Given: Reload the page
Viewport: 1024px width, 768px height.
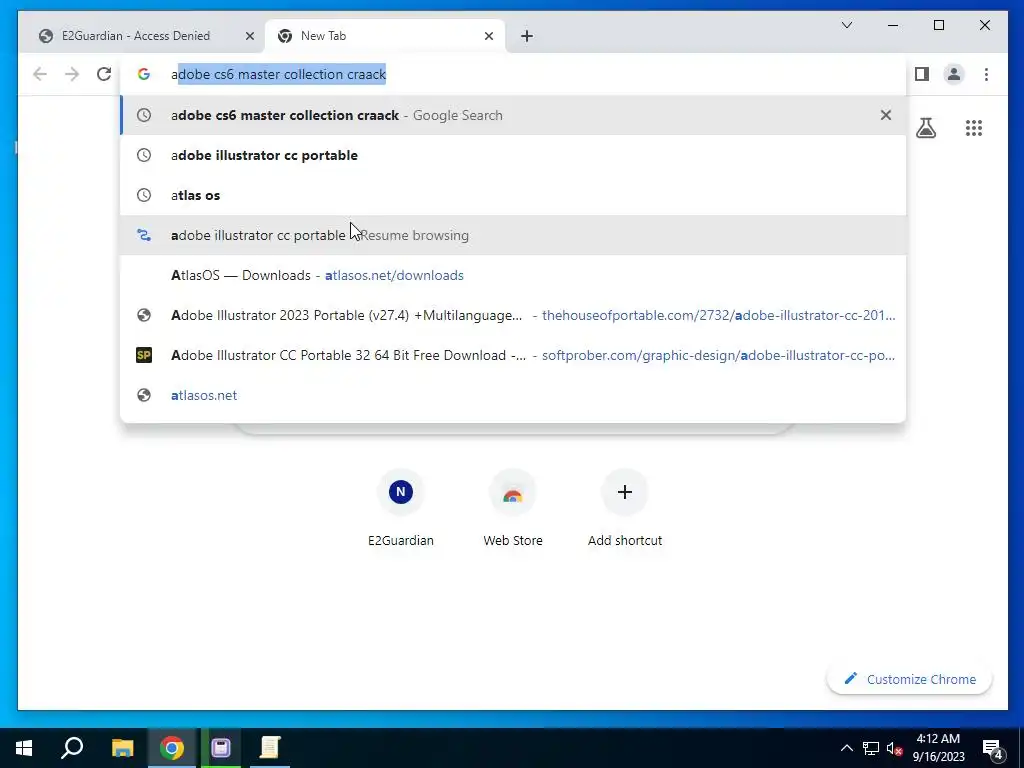Looking at the screenshot, I should 104,74.
